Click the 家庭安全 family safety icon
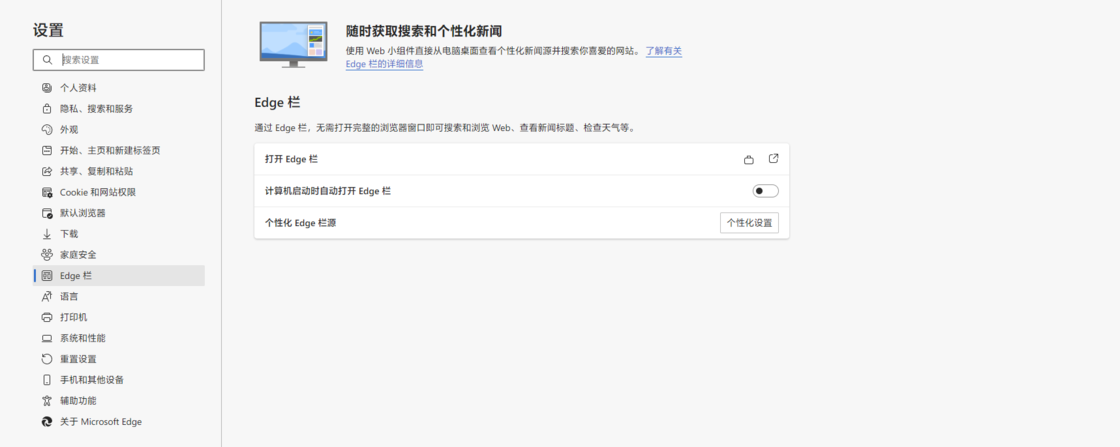Viewport: 1120px width, 447px height. 47,255
